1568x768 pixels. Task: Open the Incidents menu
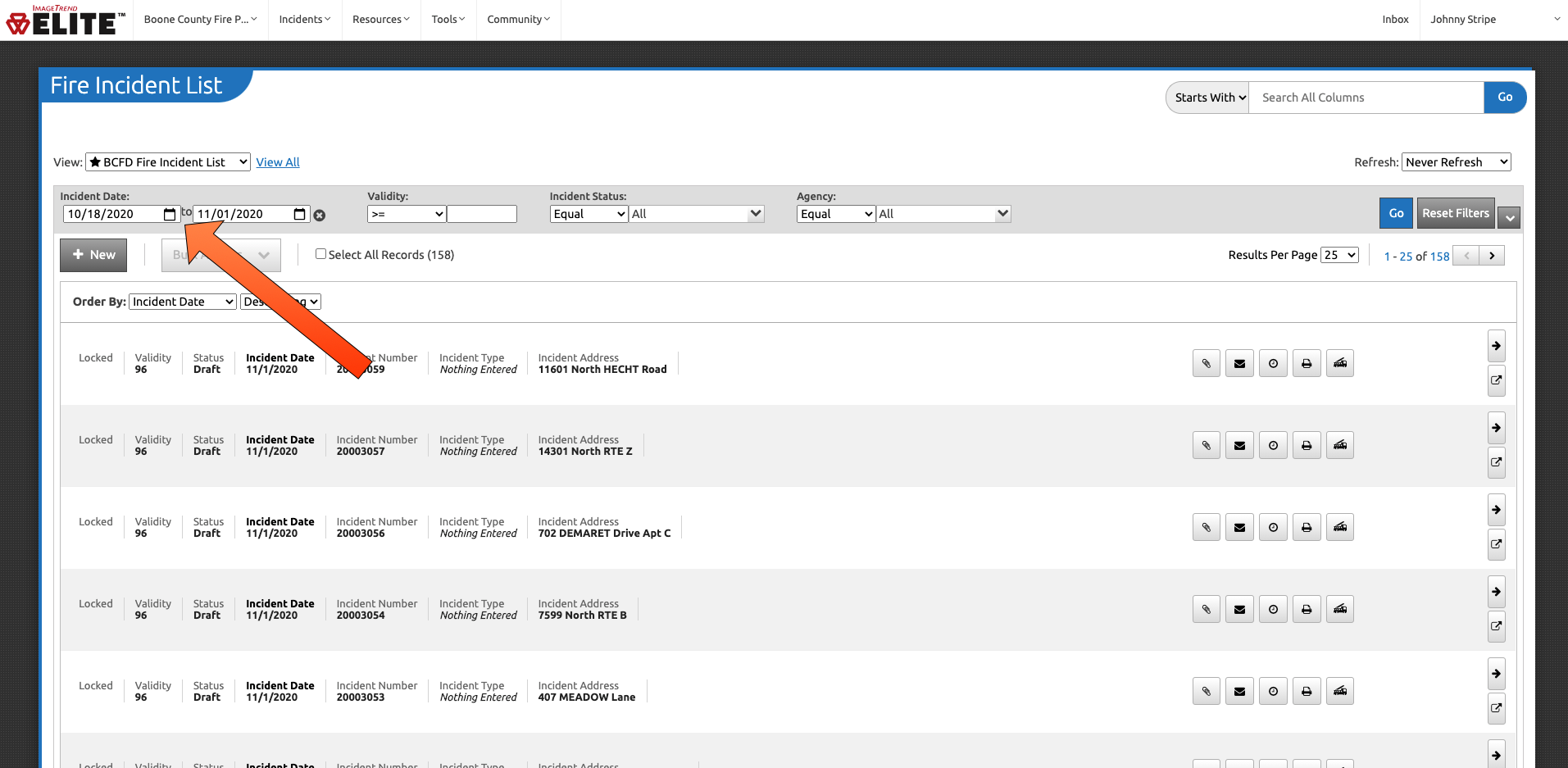tap(304, 20)
